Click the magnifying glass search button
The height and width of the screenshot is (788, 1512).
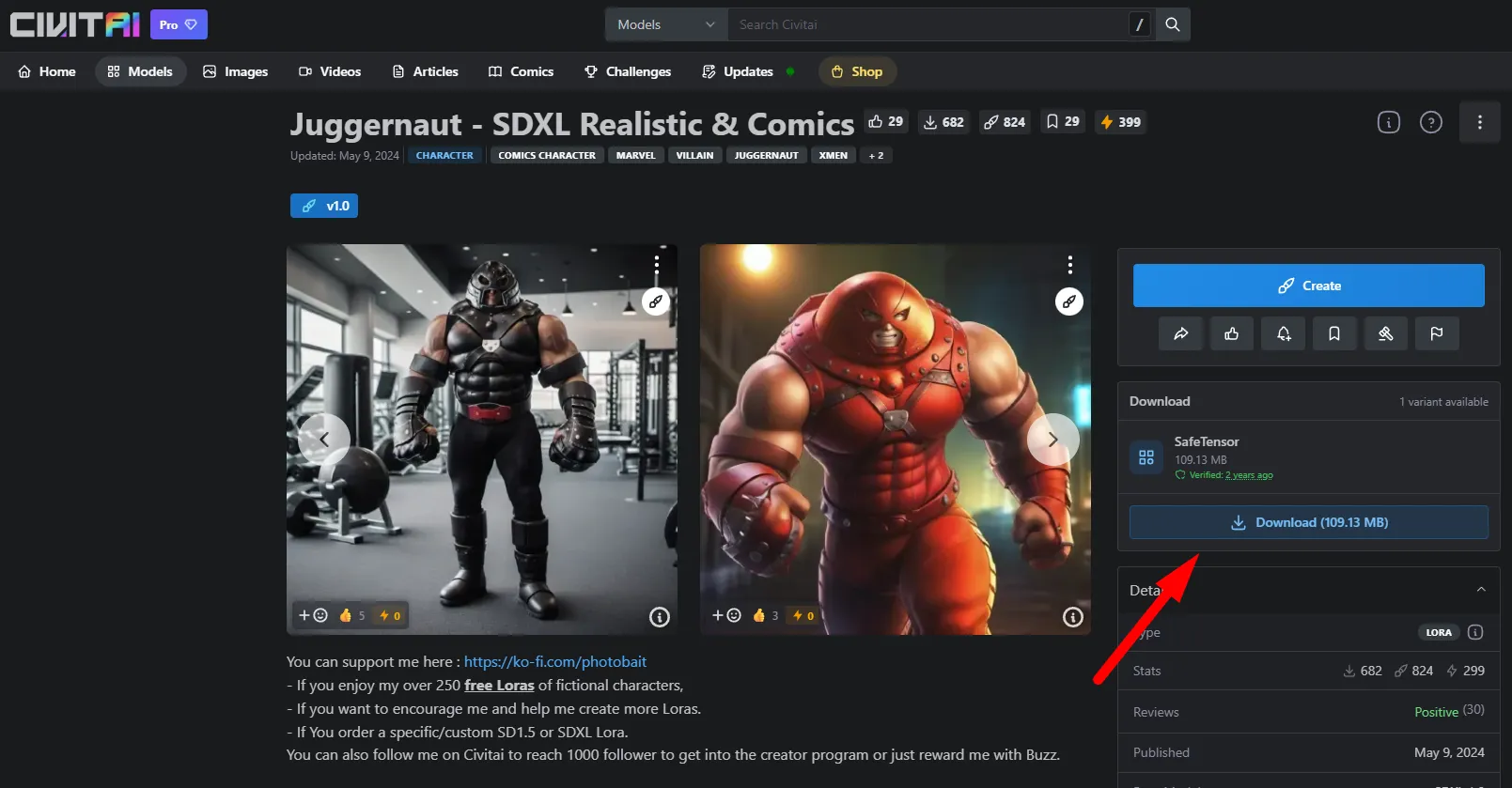tap(1173, 24)
